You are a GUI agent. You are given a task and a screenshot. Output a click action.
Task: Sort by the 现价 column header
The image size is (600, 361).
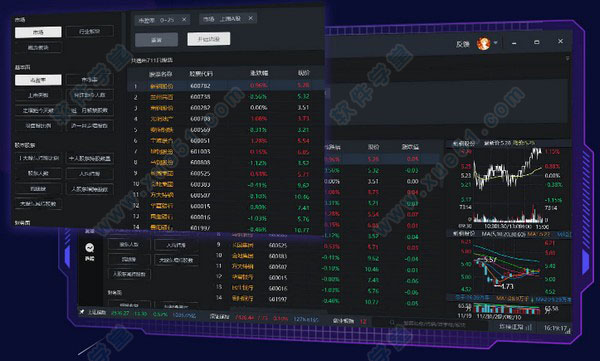click(304, 73)
